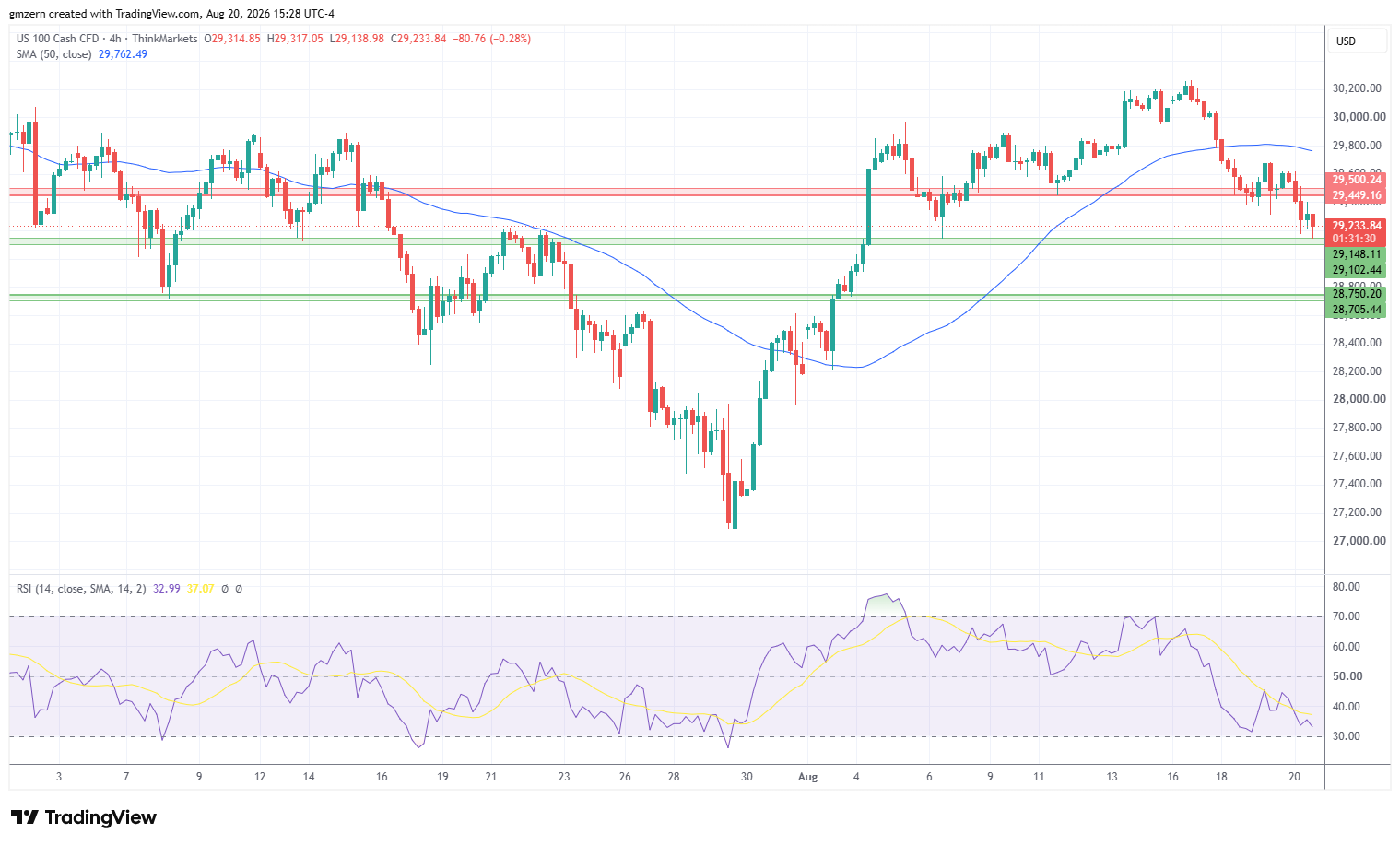Click the green 29,102.44 support label
This screenshot has height=845, width=1400.
click(x=1356, y=270)
